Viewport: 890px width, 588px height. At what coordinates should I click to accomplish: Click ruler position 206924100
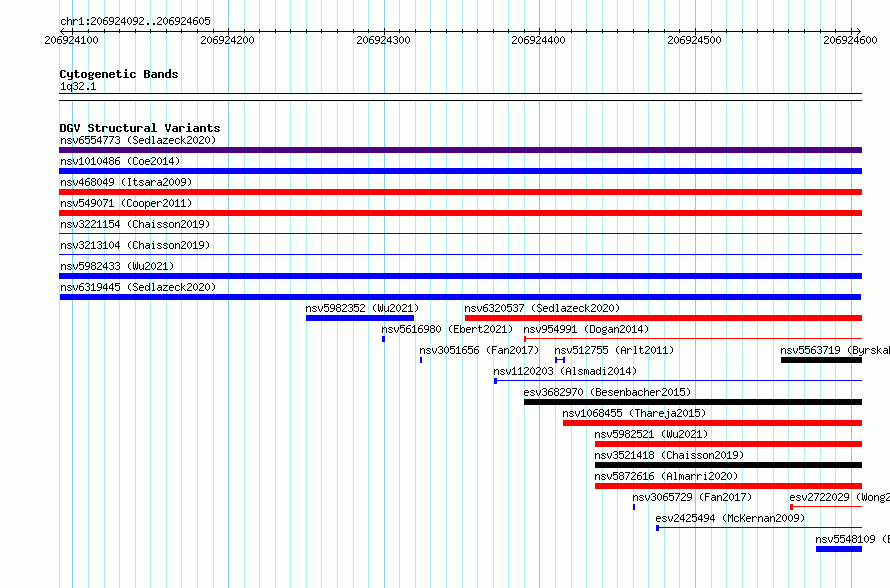72,40
